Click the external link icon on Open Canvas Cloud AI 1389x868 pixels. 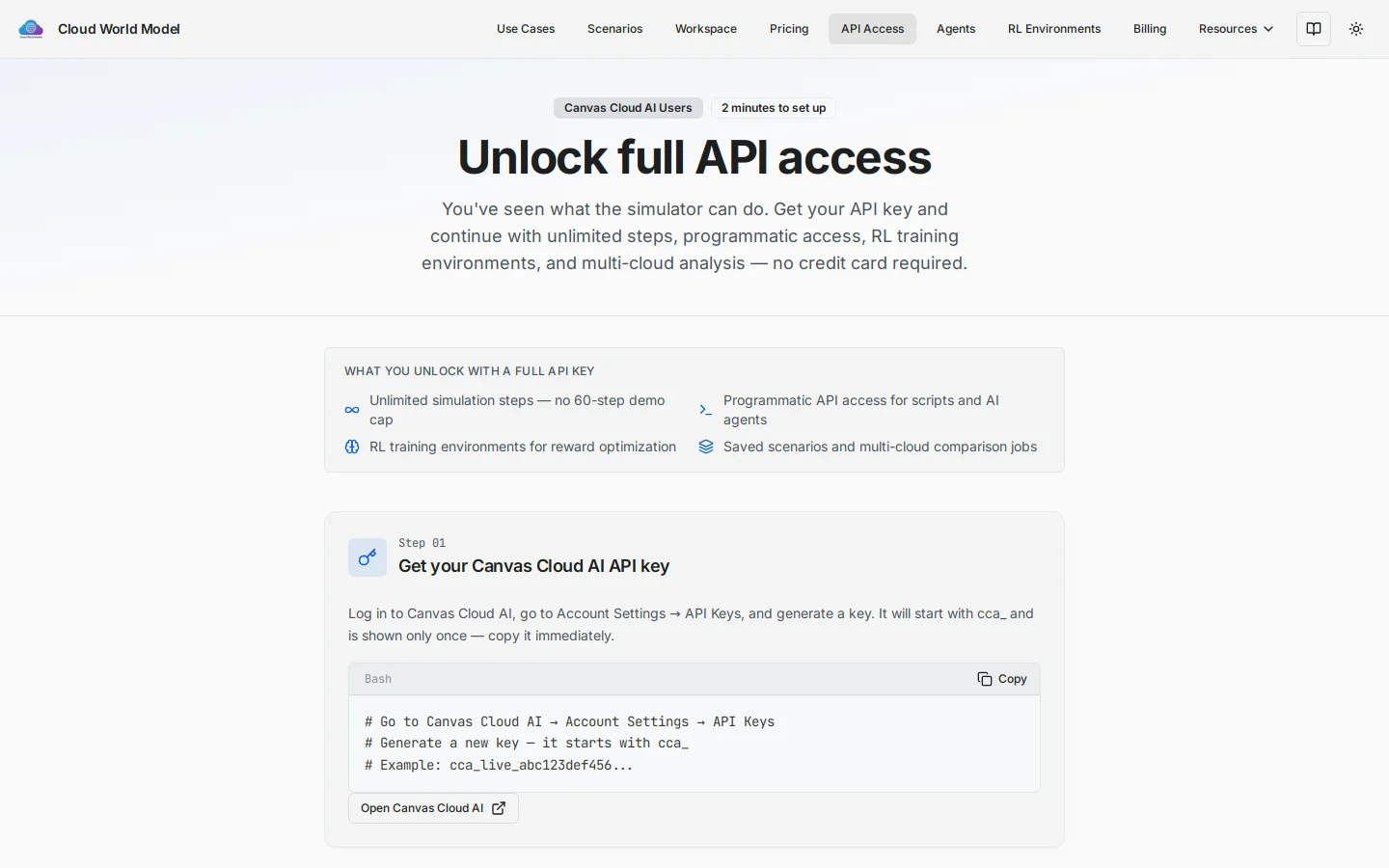499,808
